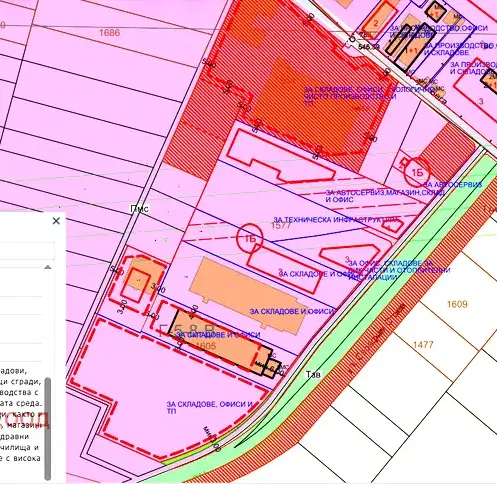Close the side info panel
The height and width of the screenshot is (484, 497).
point(56,221)
